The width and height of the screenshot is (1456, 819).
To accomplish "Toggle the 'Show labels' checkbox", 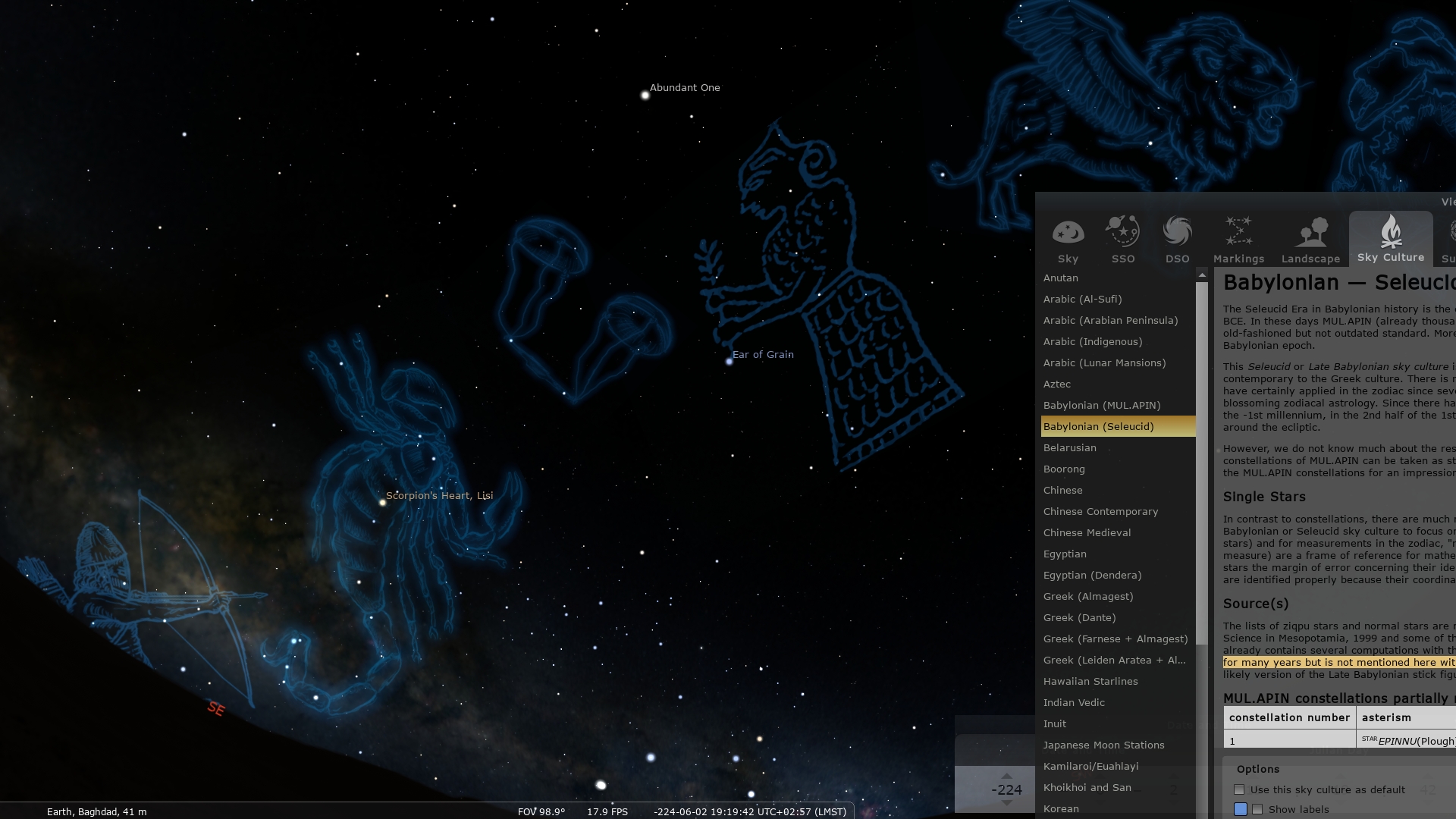I will coord(1257,809).
